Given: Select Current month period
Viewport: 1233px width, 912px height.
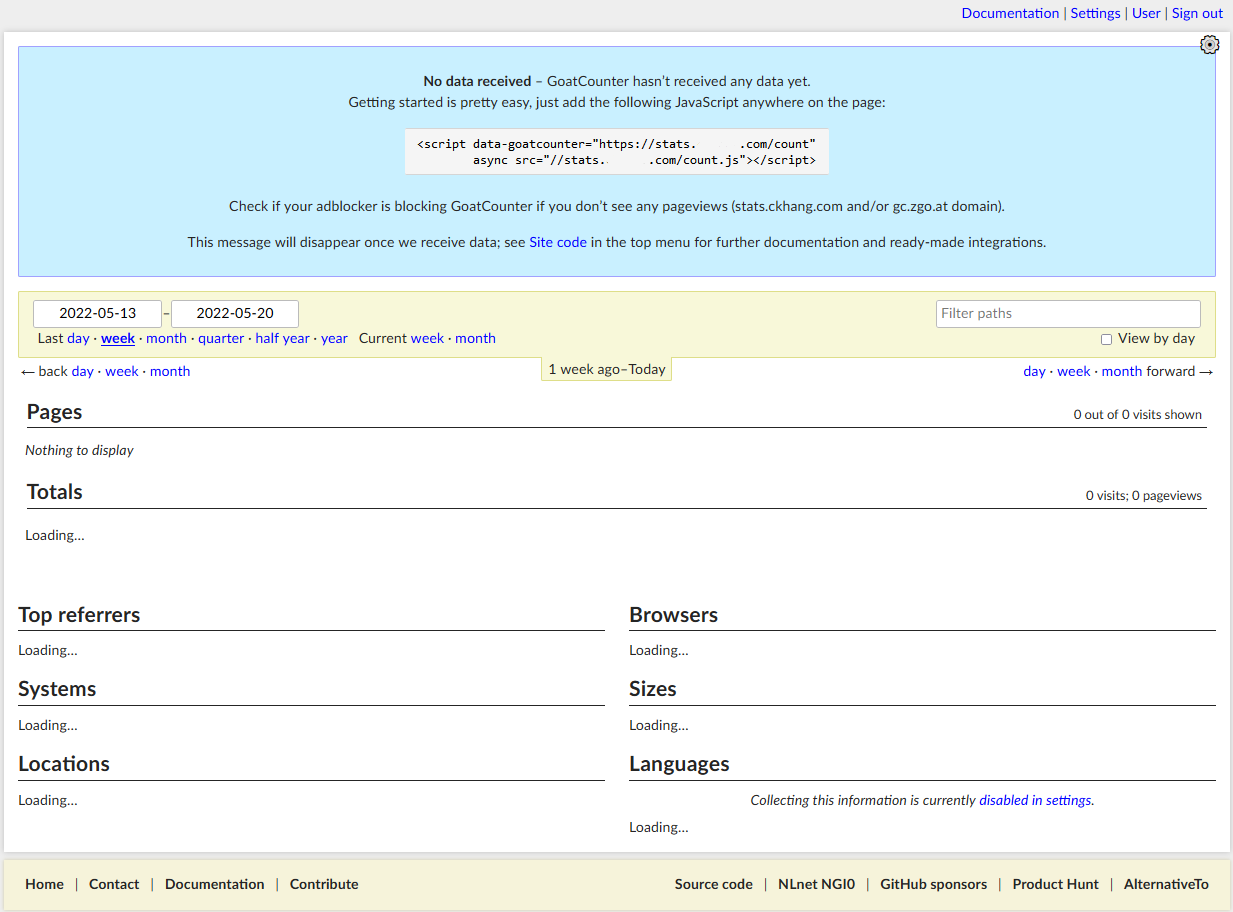Looking at the screenshot, I should [475, 338].
